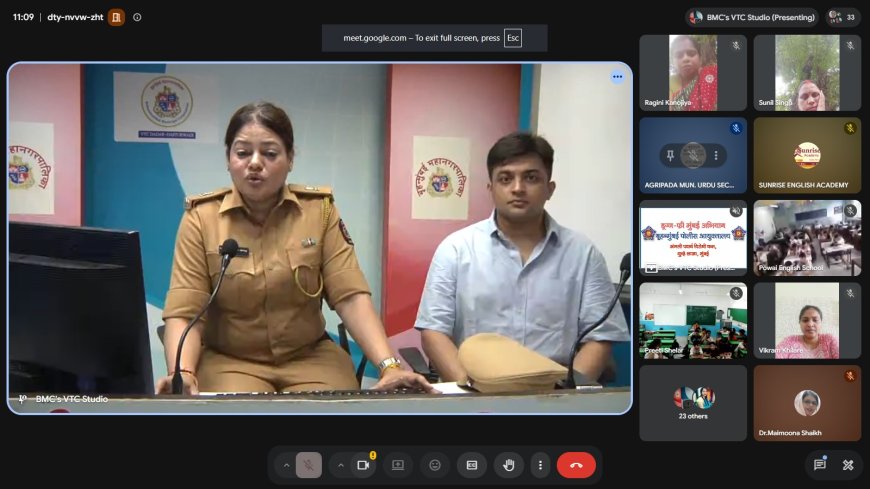Pin the AGRIPADA MUN. URDU SEC tile

pos(670,155)
